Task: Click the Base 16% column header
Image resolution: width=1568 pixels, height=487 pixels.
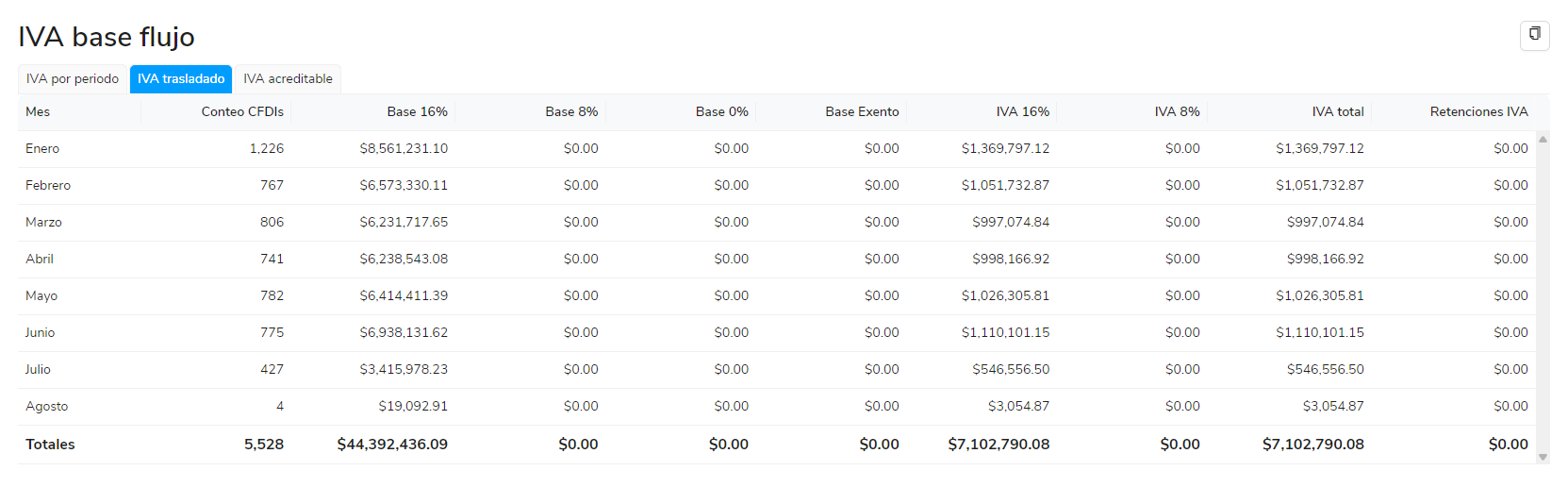Action: click(417, 111)
